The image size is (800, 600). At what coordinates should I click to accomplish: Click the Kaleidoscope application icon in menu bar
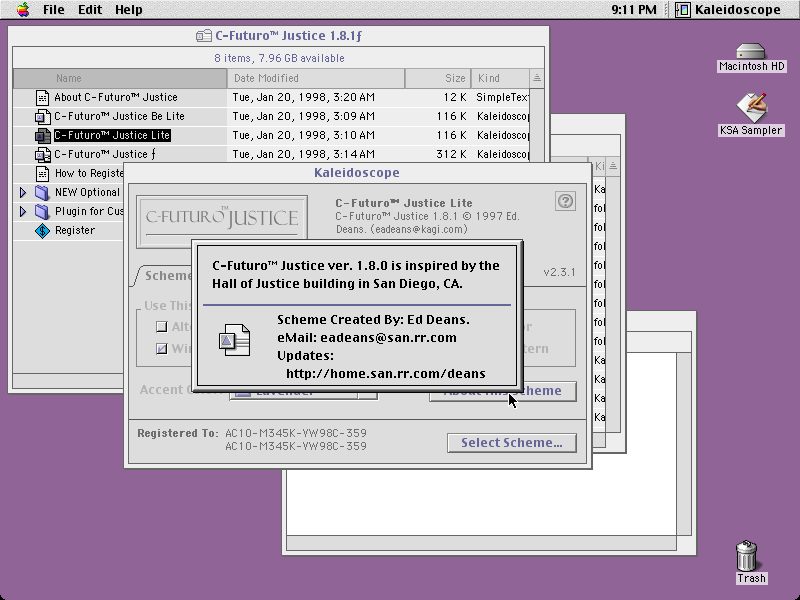click(683, 10)
